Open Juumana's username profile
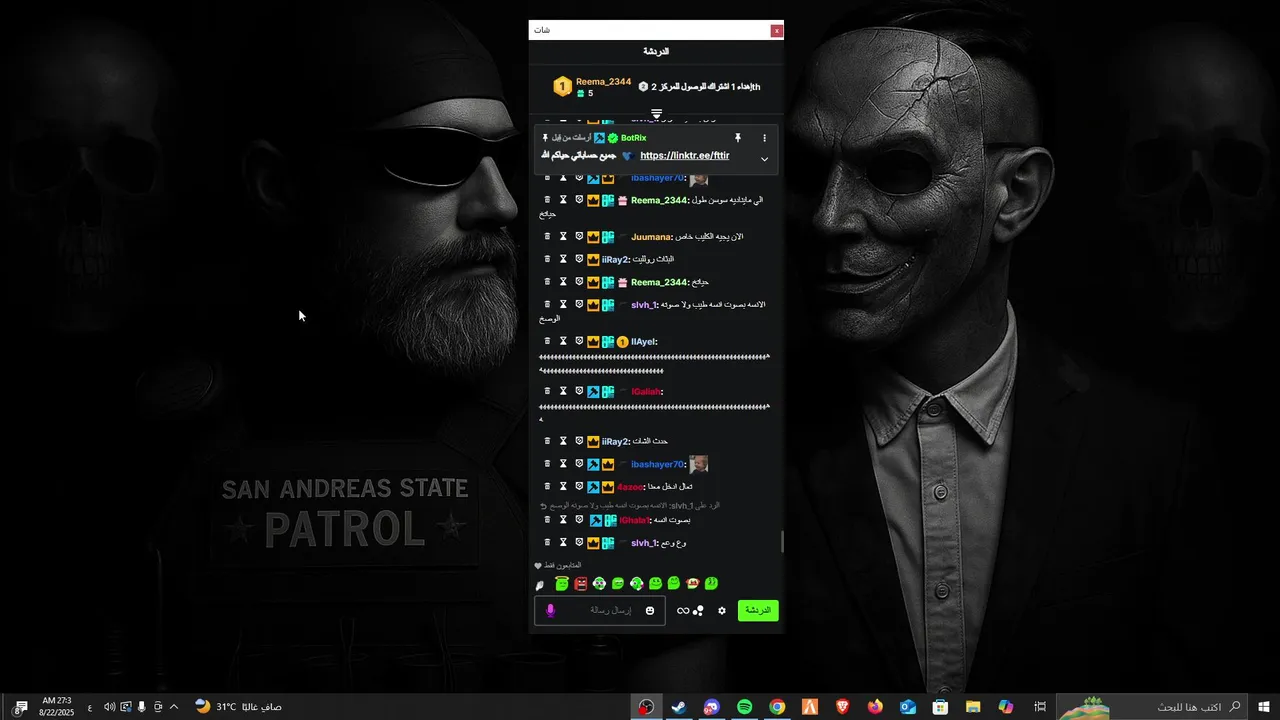 tap(651, 237)
